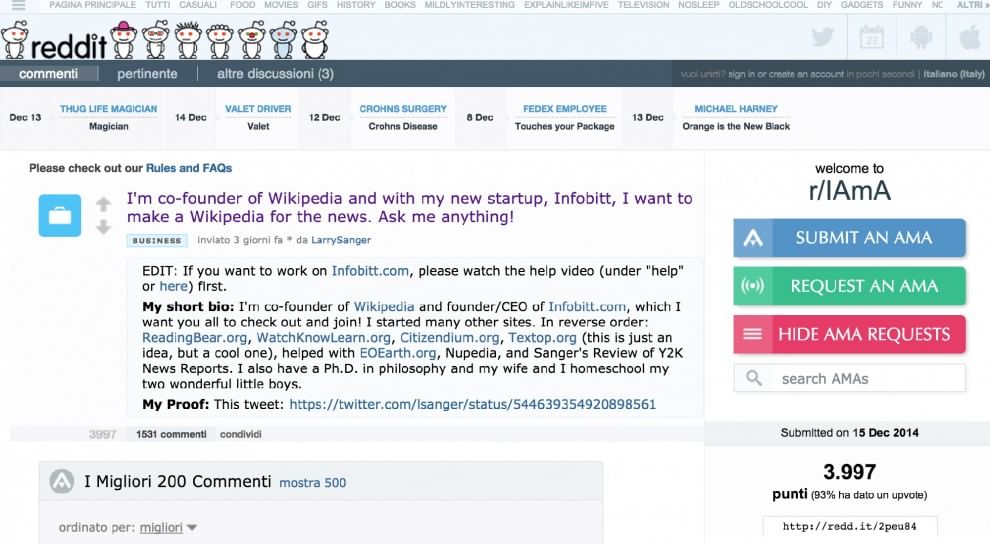Image resolution: width=990 pixels, height=545 pixels.
Task: Go to GADGETS subreddit link
Action: tap(861, 5)
